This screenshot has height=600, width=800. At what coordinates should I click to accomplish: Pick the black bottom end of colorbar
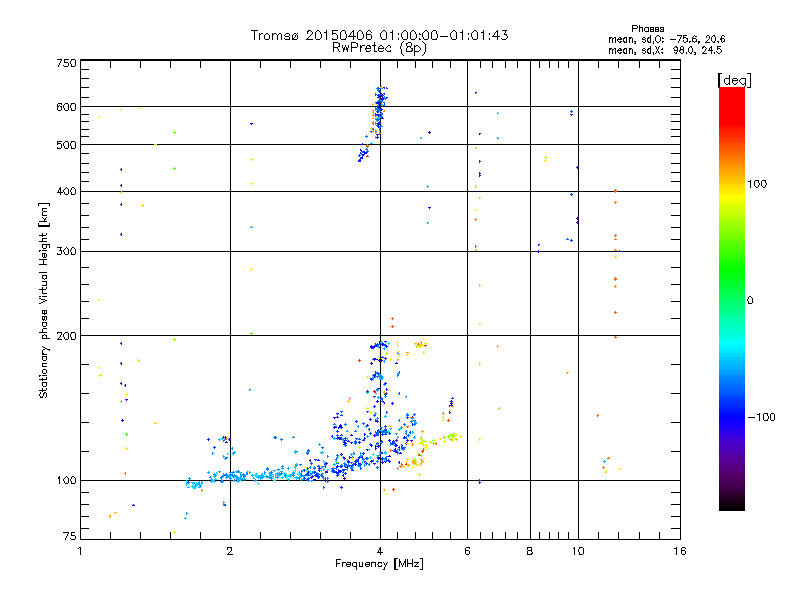[731, 504]
